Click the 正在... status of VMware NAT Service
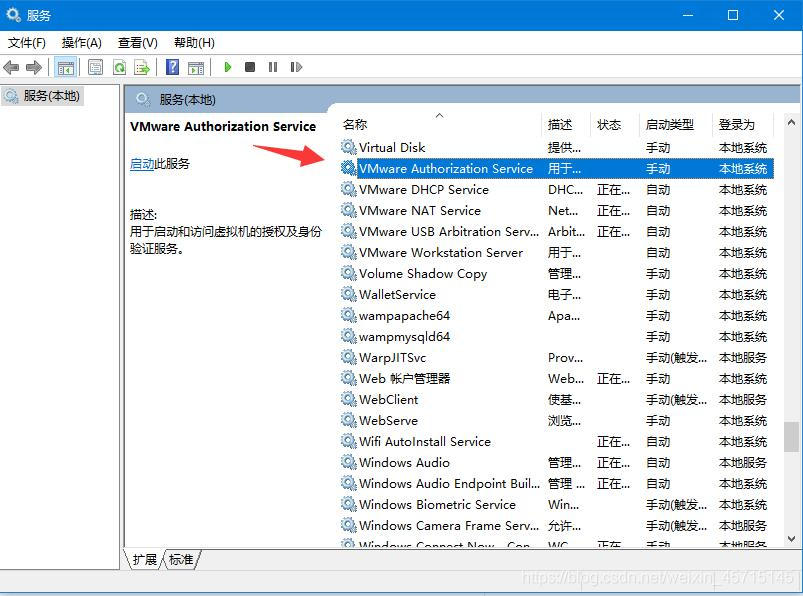Viewport: 803px width, 596px height. click(x=614, y=211)
